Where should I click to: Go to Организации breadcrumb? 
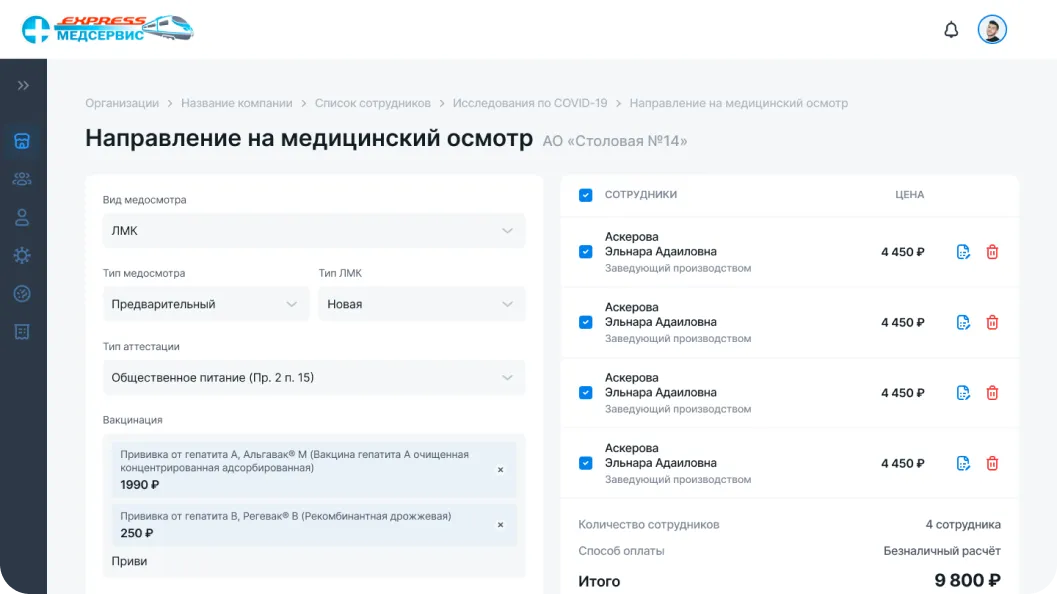122,103
